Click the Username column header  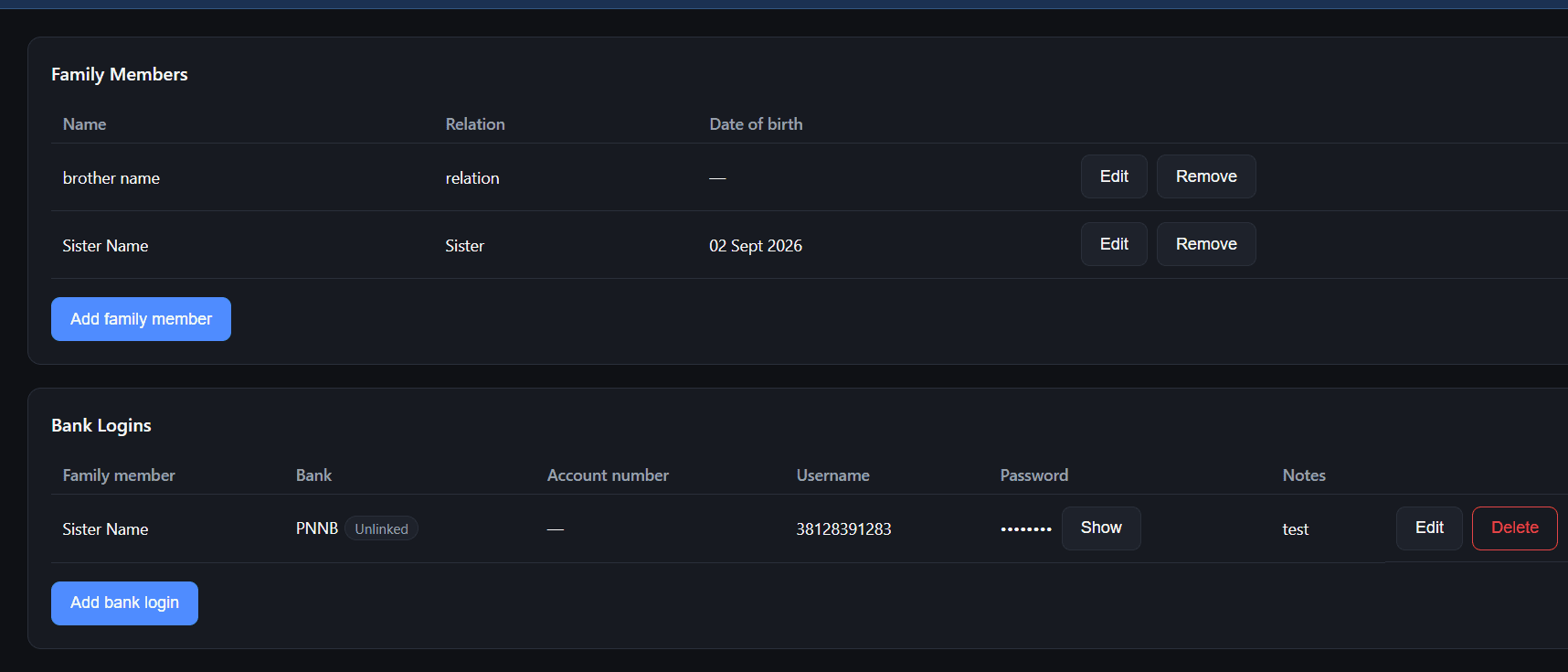point(832,475)
